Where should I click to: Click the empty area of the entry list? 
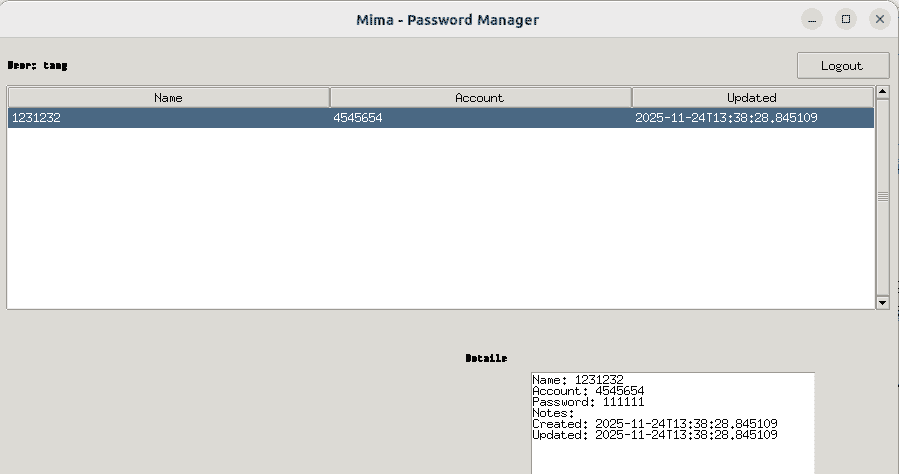[x=440, y=220]
